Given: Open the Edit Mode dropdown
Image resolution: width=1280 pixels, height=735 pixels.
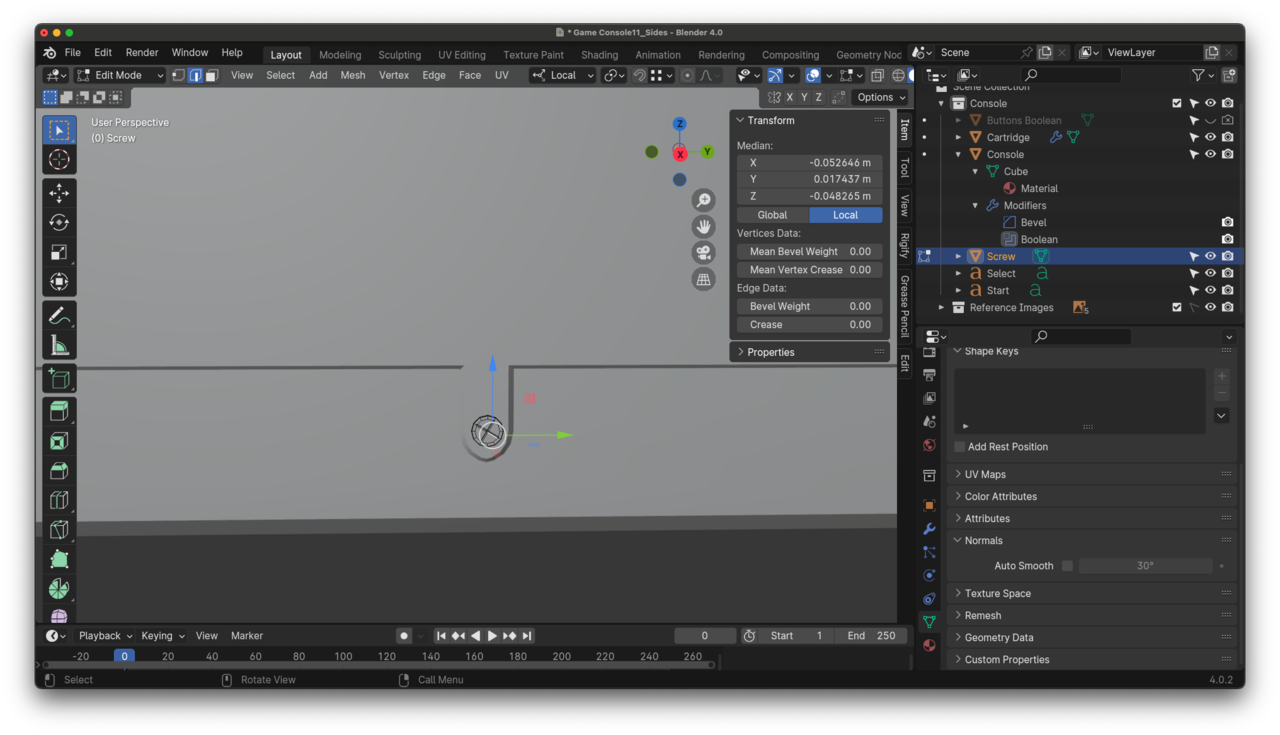Looking at the screenshot, I should pyautogui.click(x=119, y=75).
